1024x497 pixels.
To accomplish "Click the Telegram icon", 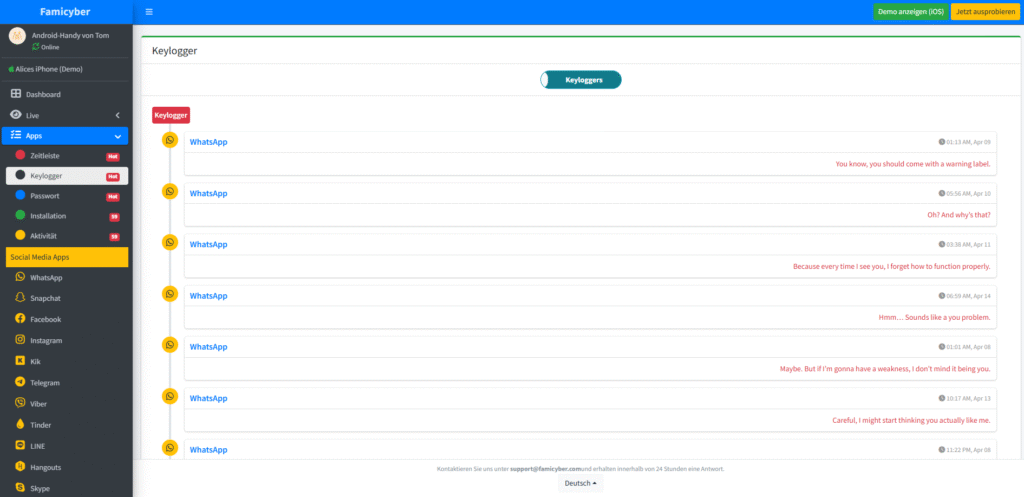I will (x=20, y=382).
